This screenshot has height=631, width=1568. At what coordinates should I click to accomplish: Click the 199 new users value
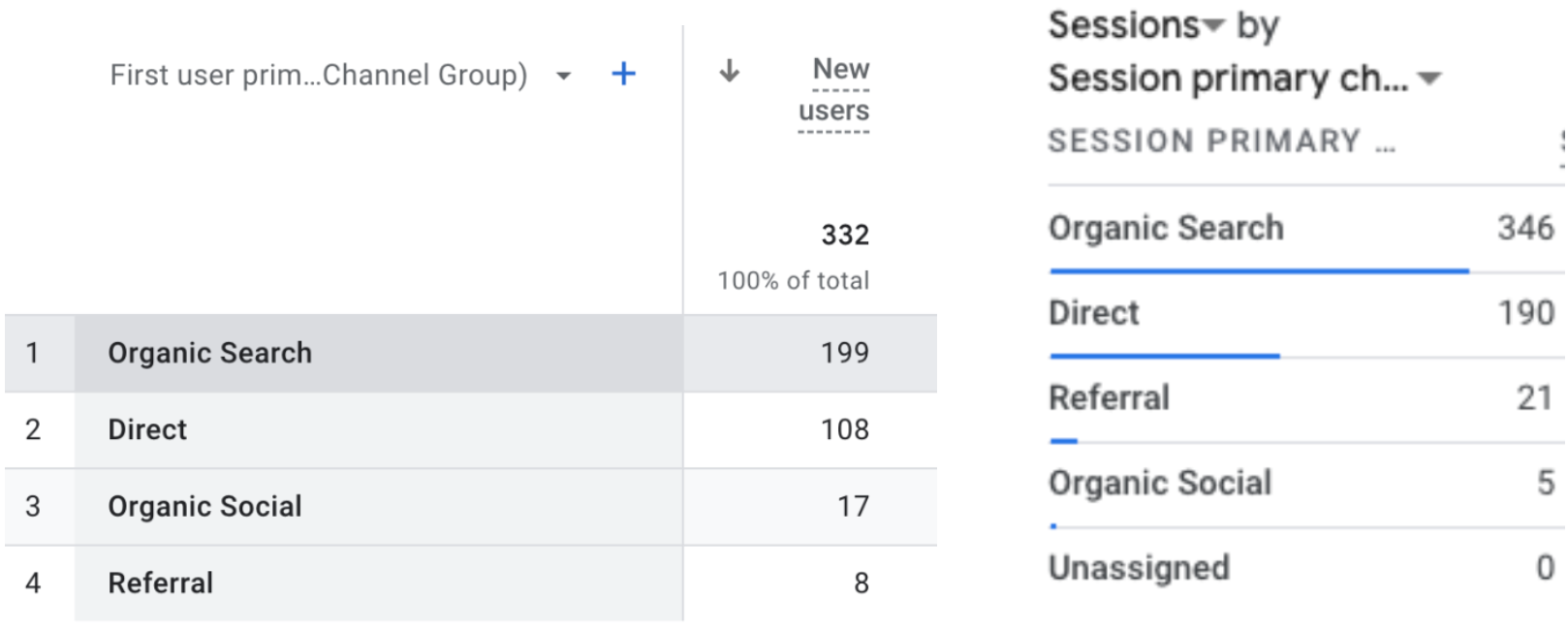pos(844,353)
